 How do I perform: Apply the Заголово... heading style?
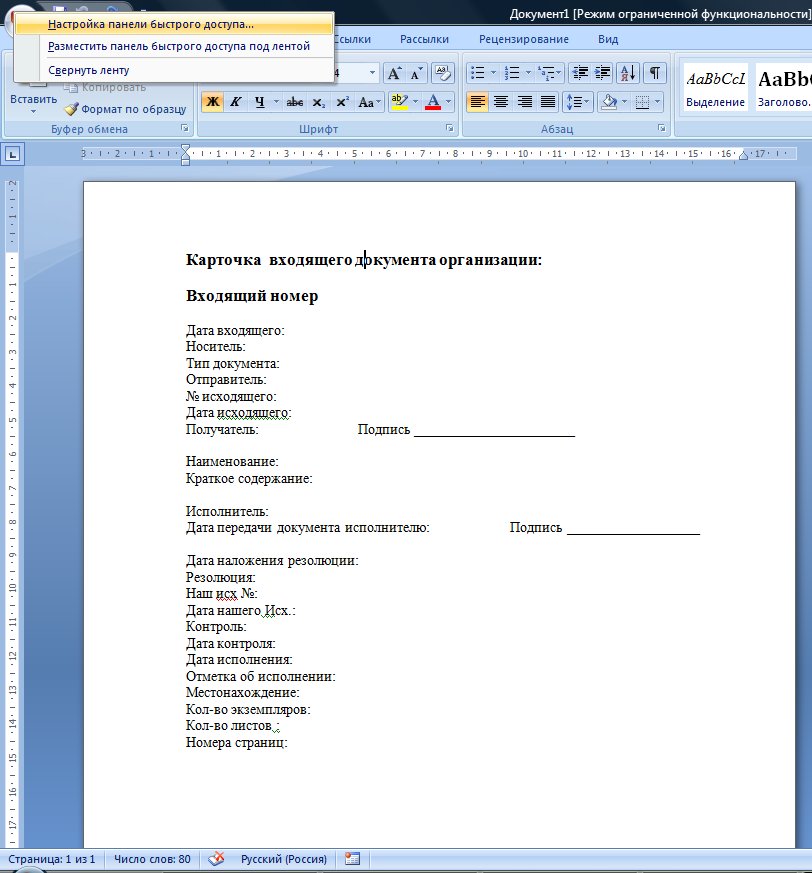[784, 87]
